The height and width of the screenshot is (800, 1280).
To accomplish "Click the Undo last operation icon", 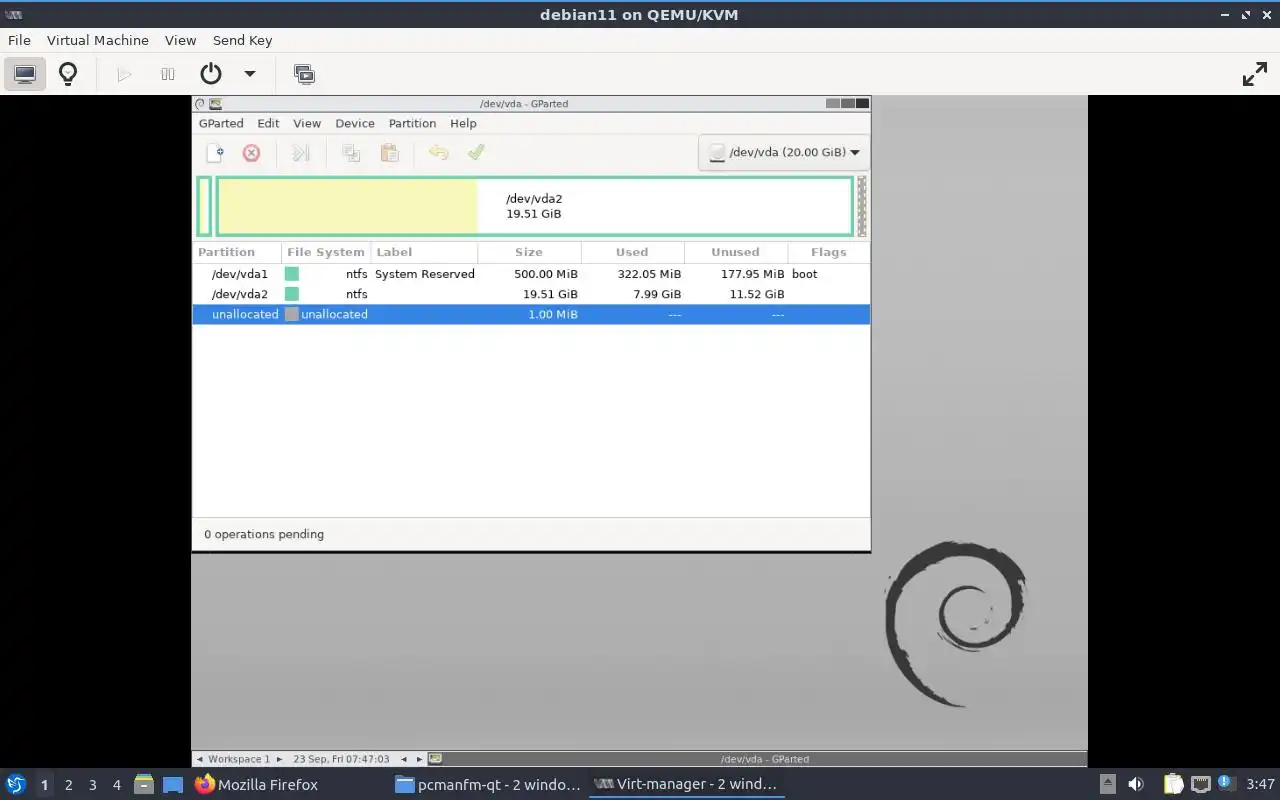I will tap(438, 152).
